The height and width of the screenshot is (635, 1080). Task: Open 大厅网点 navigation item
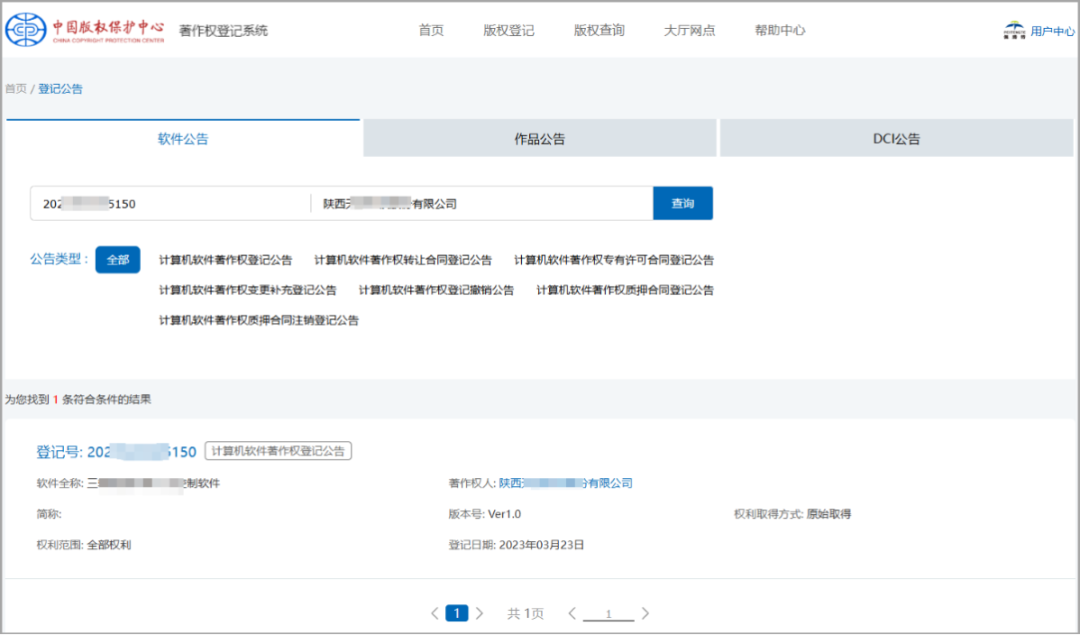[x=689, y=30]
